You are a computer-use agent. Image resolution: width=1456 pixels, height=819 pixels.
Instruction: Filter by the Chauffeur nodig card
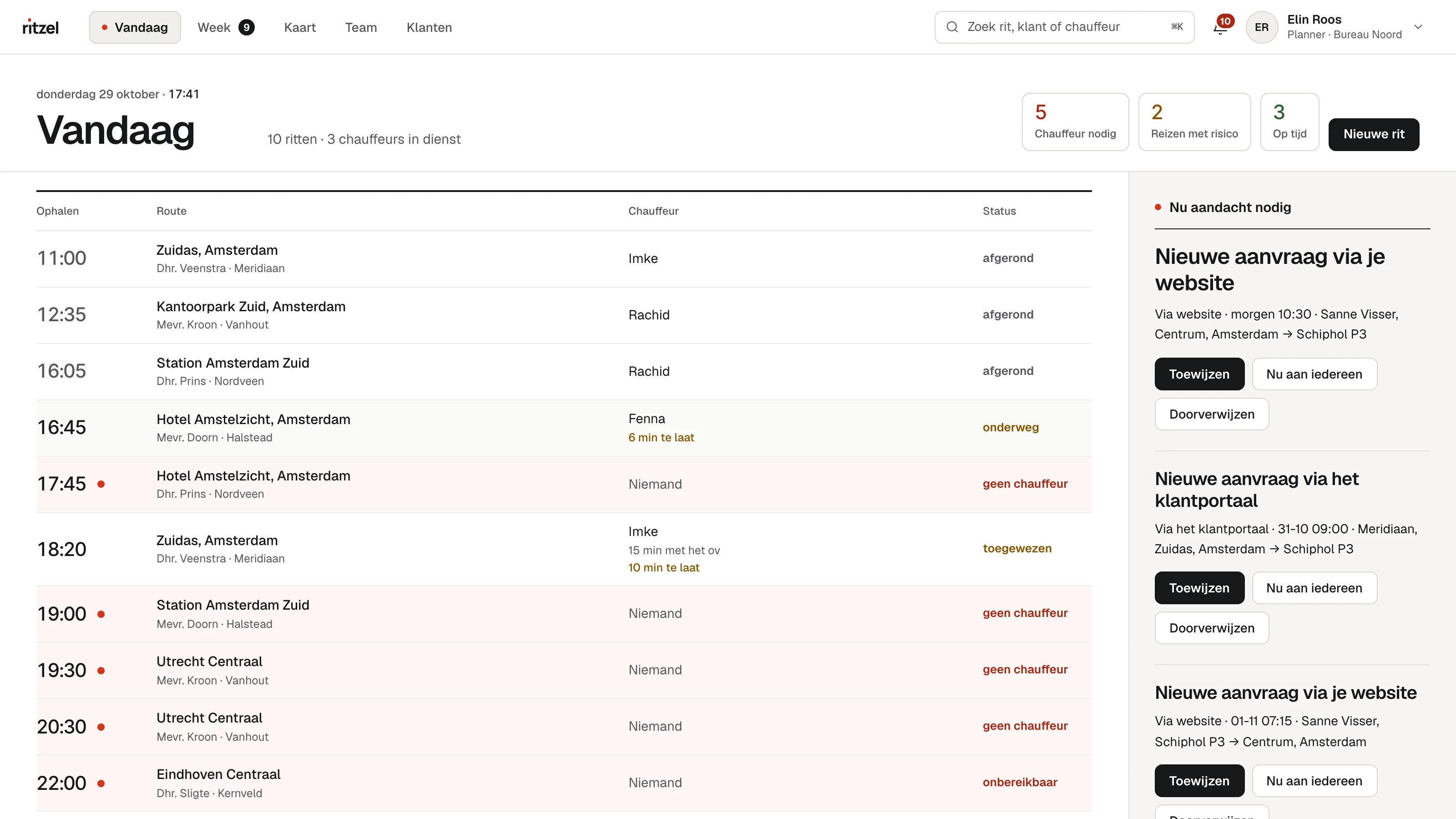[x=1075, y=121]
